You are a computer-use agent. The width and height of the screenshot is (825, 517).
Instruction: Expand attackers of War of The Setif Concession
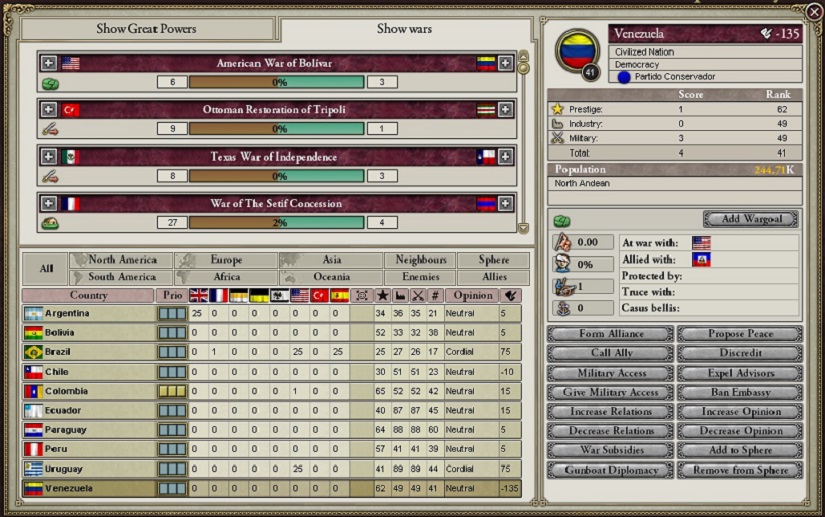pos(48,203)
